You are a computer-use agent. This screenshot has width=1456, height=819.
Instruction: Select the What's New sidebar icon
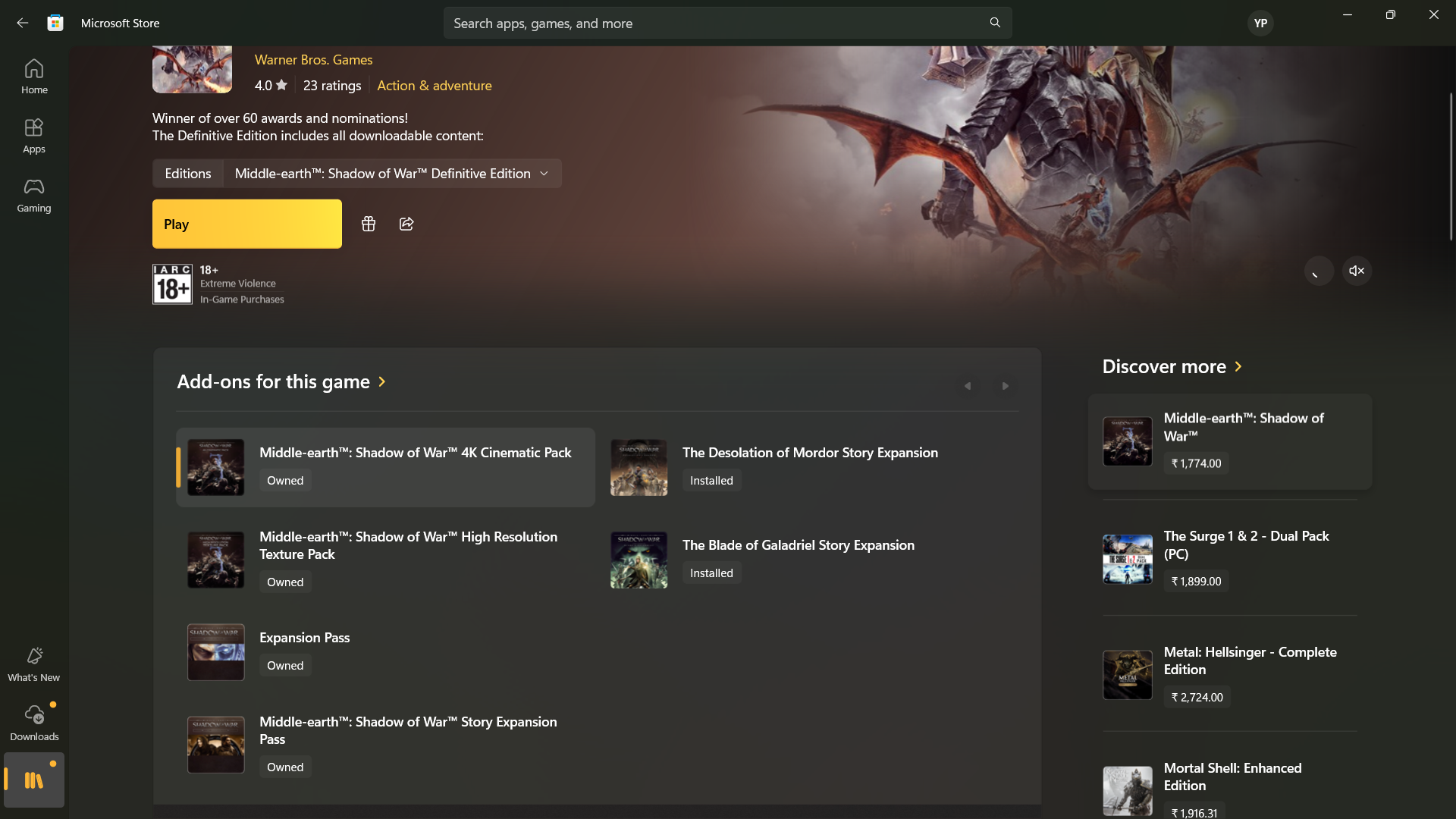click(33, 664)
